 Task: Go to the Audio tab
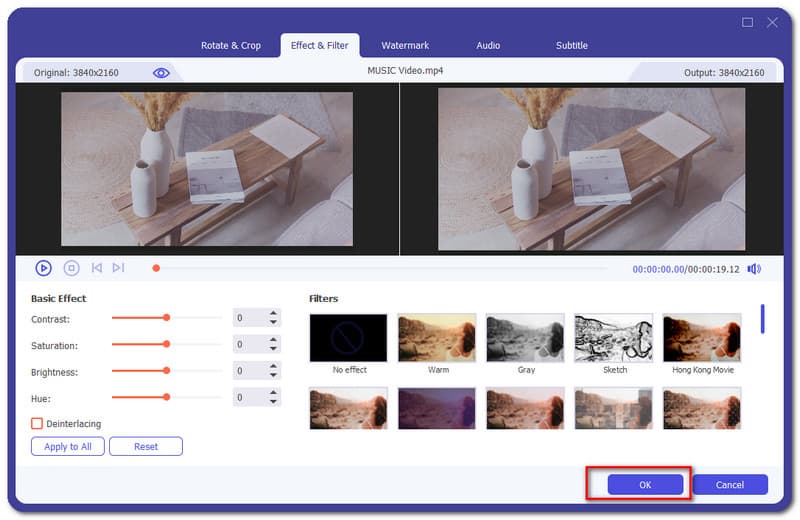(x=488, y=45)
